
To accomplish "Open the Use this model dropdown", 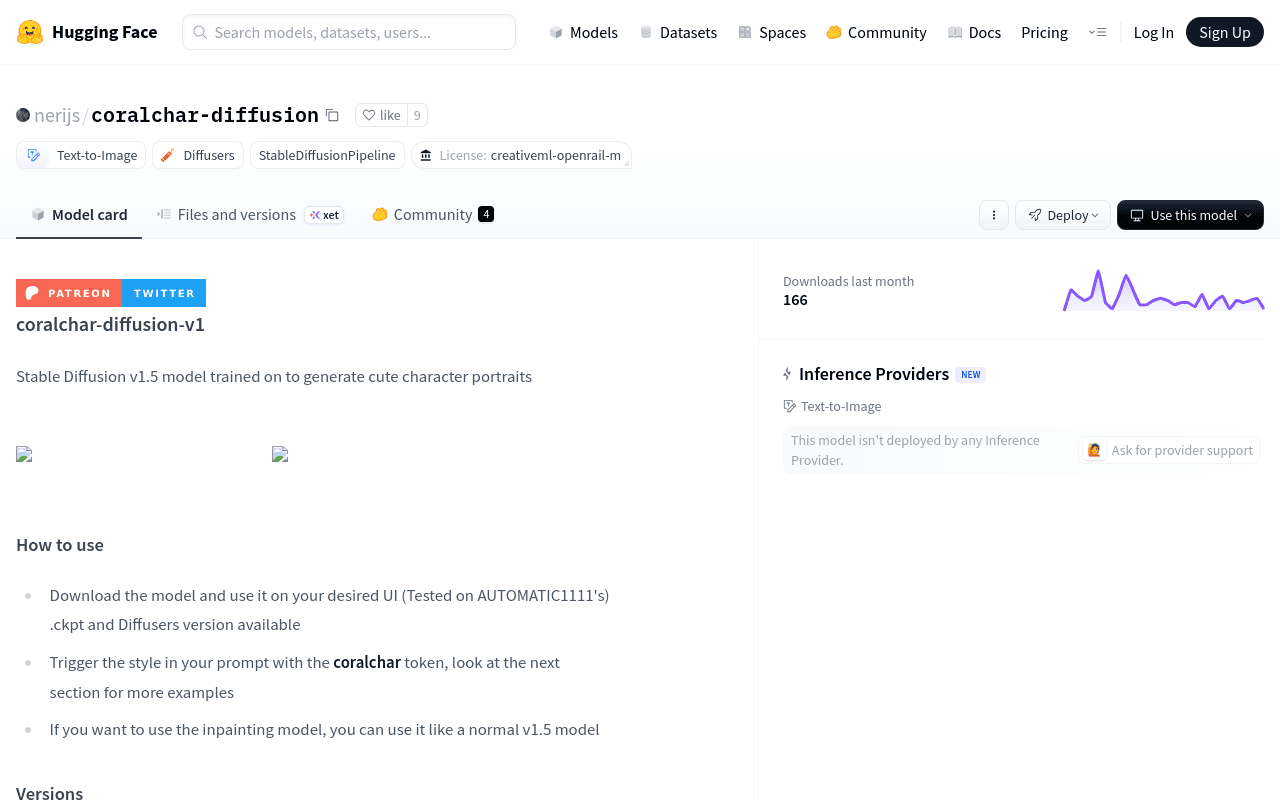I will [1190, 215].
